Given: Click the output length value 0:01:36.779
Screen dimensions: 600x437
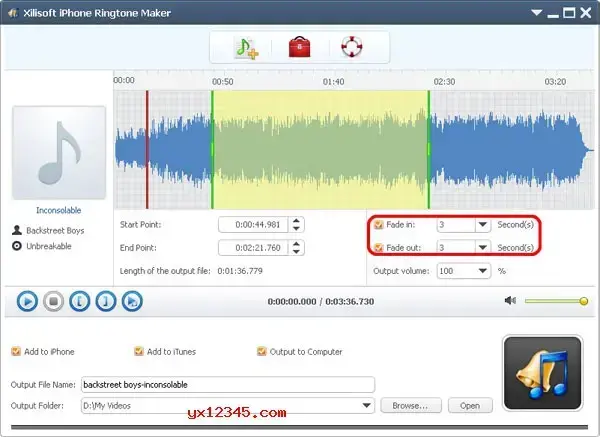Looking at the screenshot, I should (x=240, y=271).
